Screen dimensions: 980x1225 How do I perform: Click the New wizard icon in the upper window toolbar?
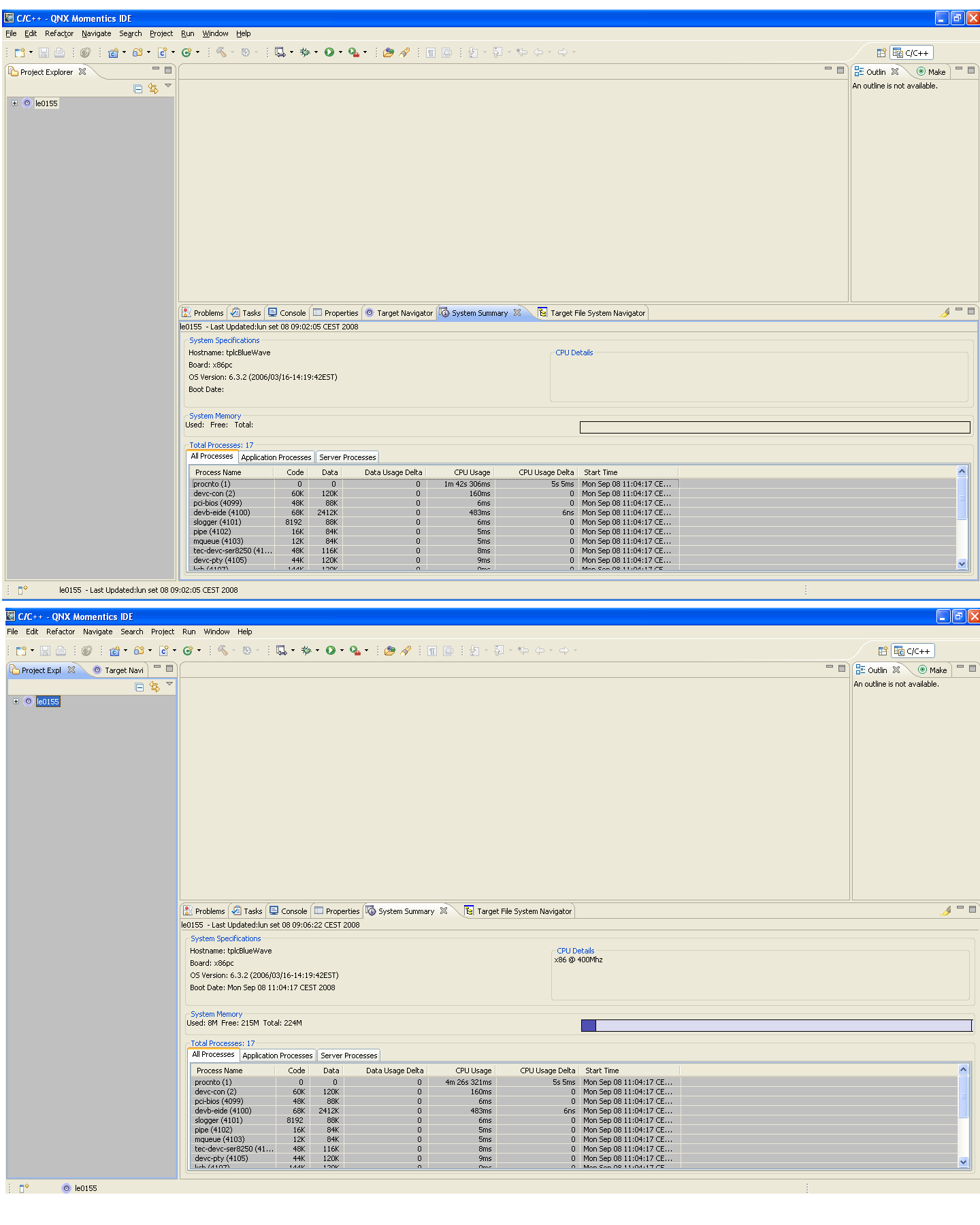click(x=20, y=52)
